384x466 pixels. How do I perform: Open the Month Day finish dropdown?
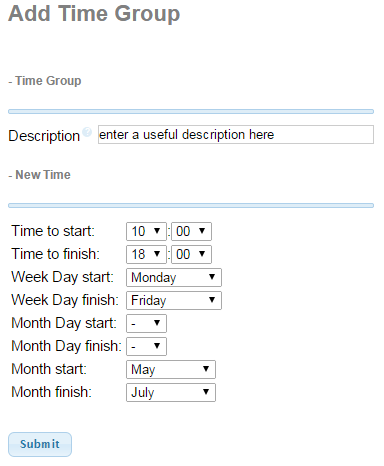[146, 346]
